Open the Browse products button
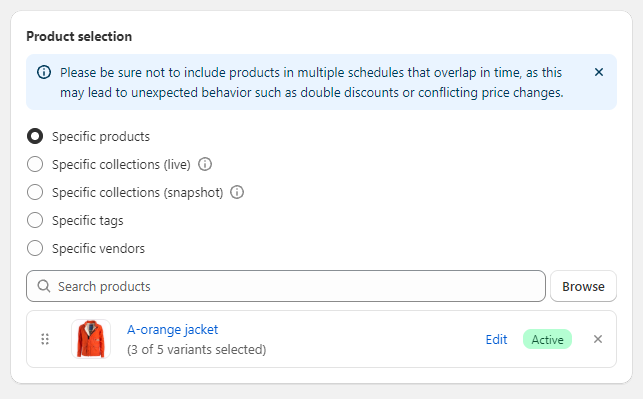This screenshot has width=643, height=399. 583,286
